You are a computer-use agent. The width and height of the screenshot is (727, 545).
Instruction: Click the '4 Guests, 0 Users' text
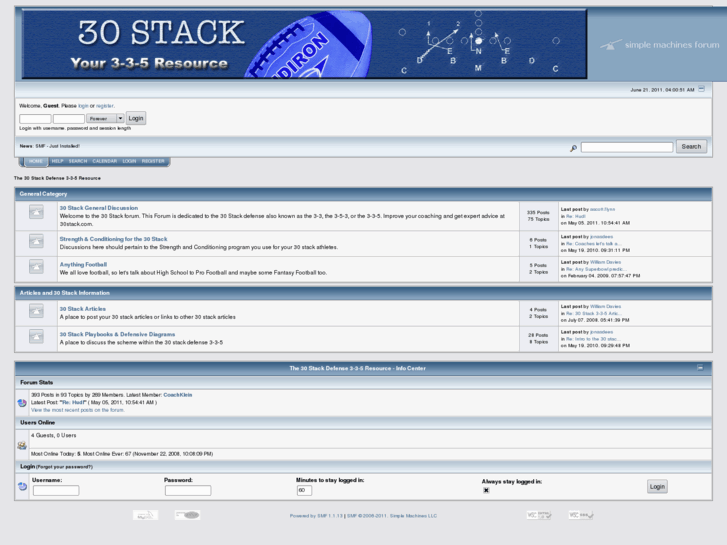(x=53, y=436)
